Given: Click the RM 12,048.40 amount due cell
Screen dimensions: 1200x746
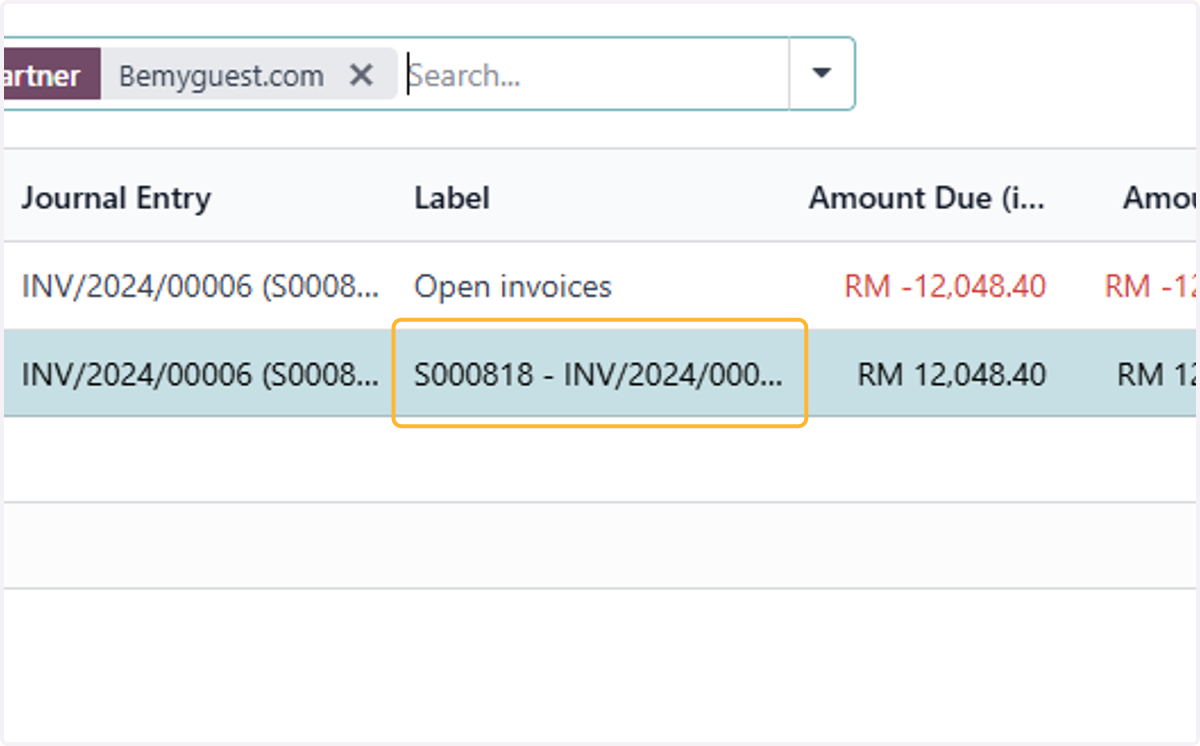Looking at the screenshot, I should tap(952, 375).
